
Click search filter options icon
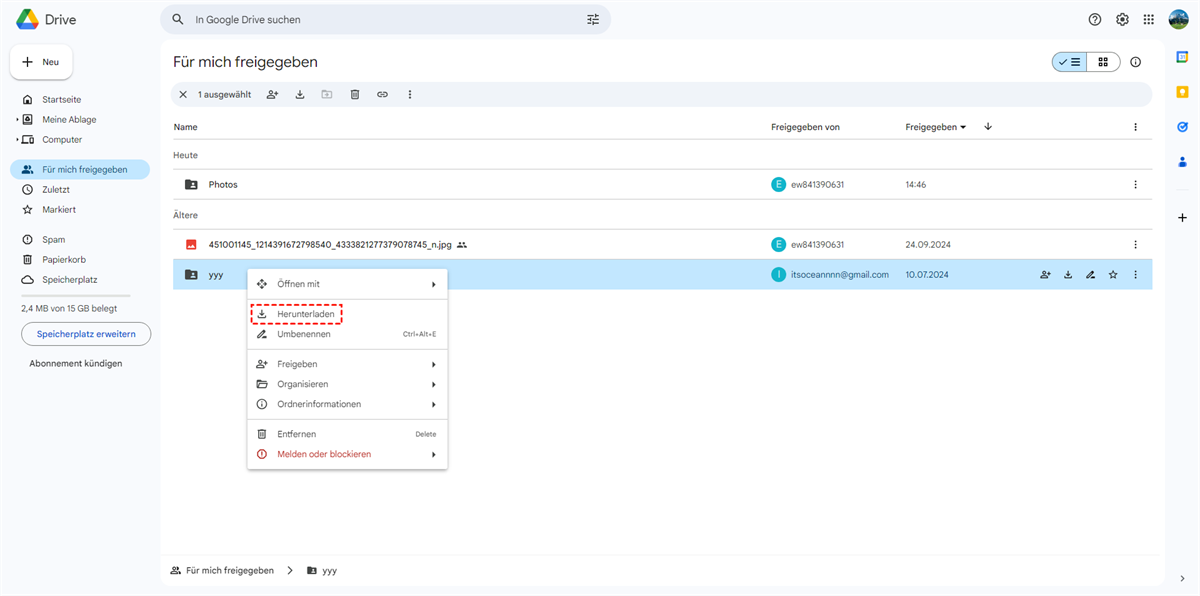pyautogui.click(x=593, y=20)
